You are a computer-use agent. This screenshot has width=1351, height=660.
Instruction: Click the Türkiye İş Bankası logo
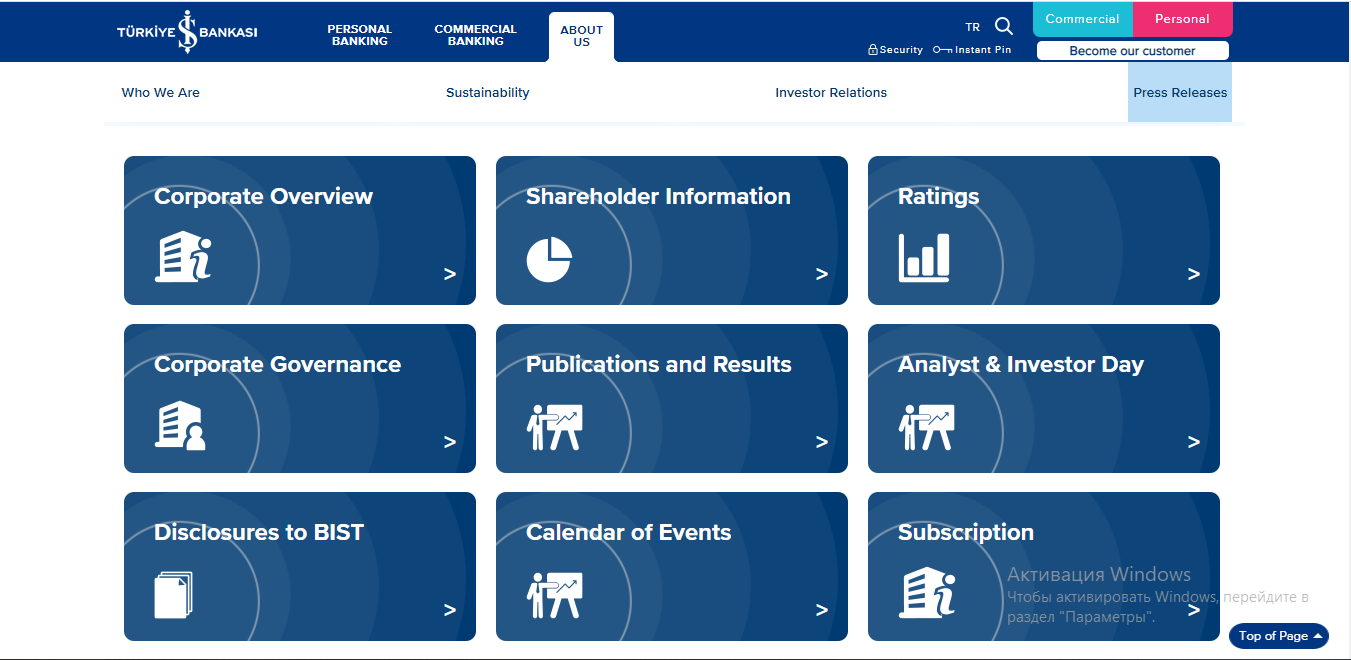(187, 31)
